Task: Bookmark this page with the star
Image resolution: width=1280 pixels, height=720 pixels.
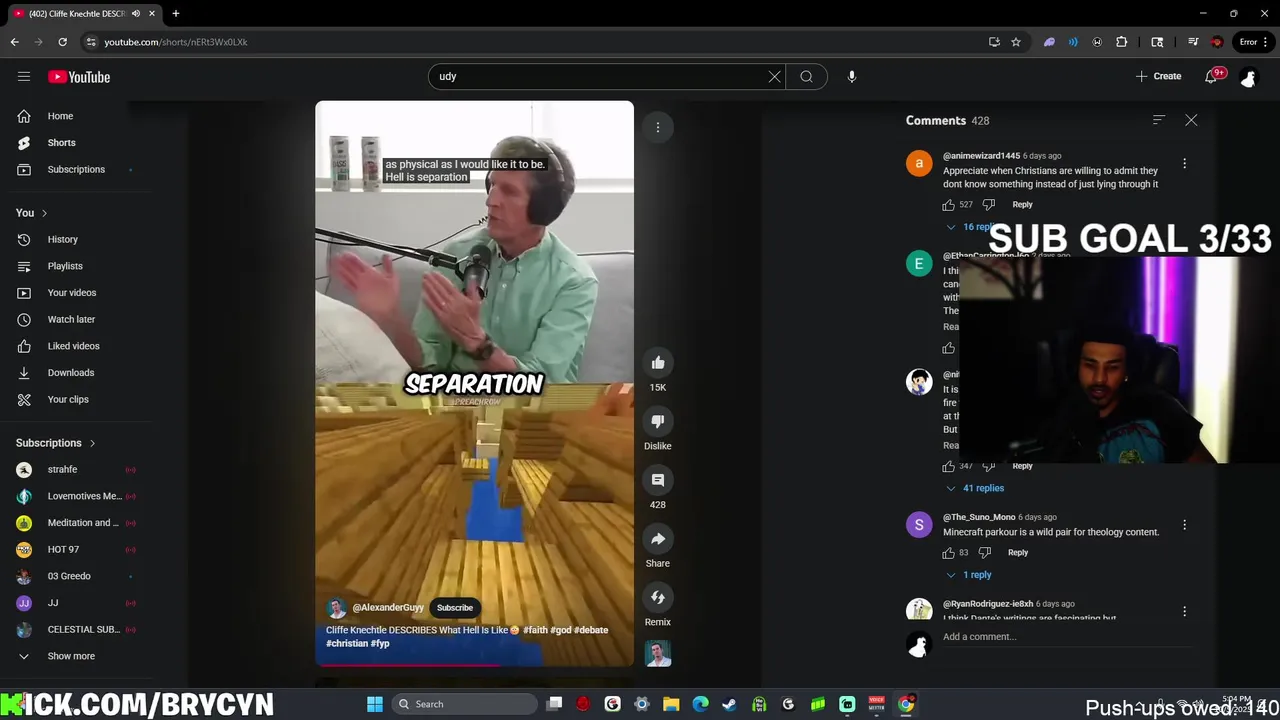Action: [x=1016, y=42]
